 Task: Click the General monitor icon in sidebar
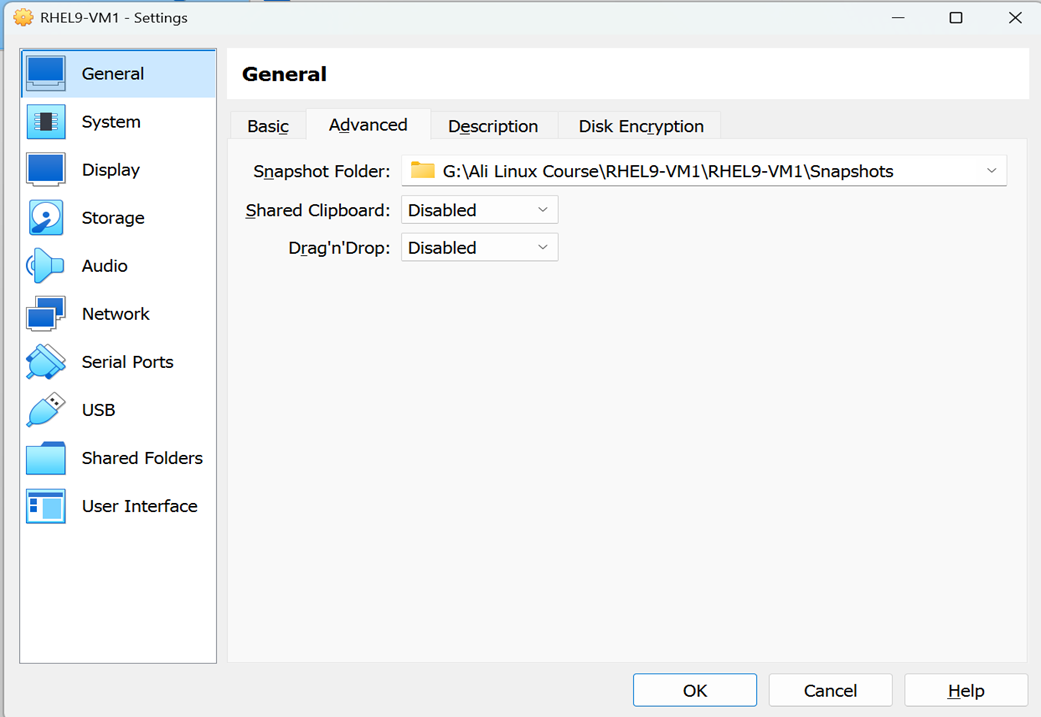(x=46, y=73)
